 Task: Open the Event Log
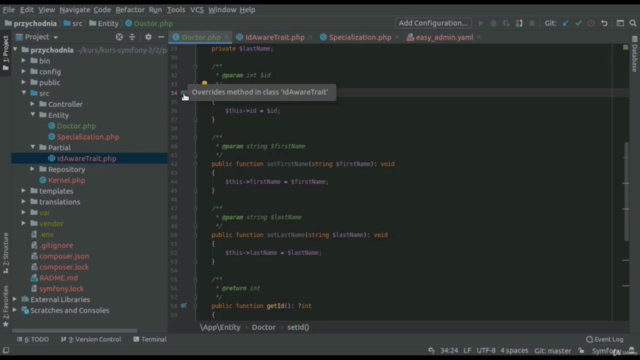pos(605,339)
